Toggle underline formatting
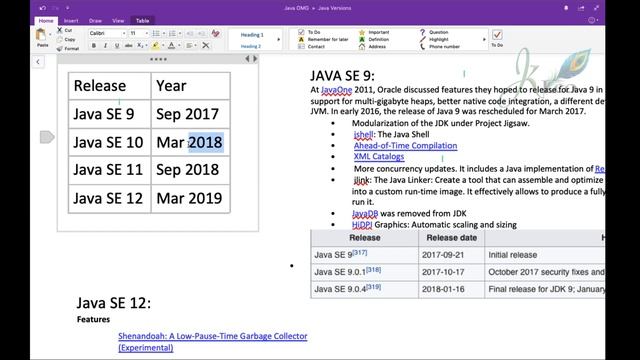This screenshot has height=360, width=640. coord(117,46)
